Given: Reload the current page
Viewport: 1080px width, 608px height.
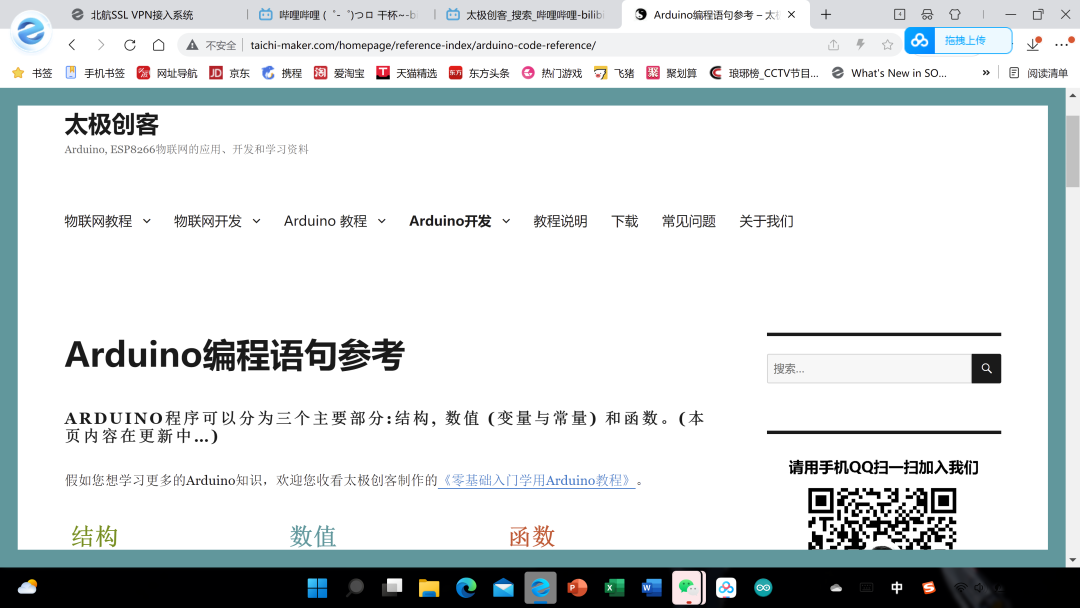Looking at the screenshot, I should tap(129, 45).
